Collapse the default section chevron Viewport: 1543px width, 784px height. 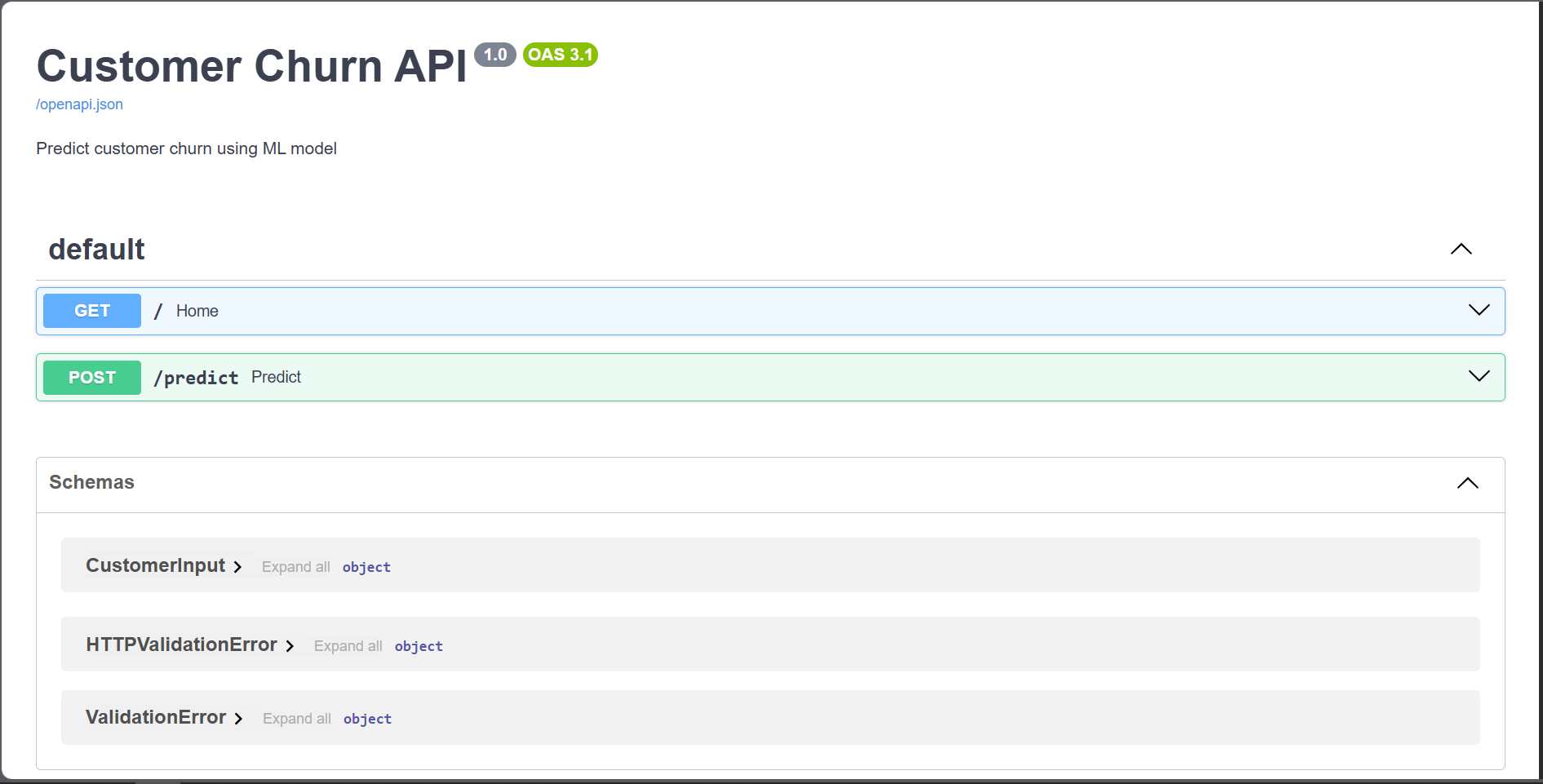[x=1461, y=249]
